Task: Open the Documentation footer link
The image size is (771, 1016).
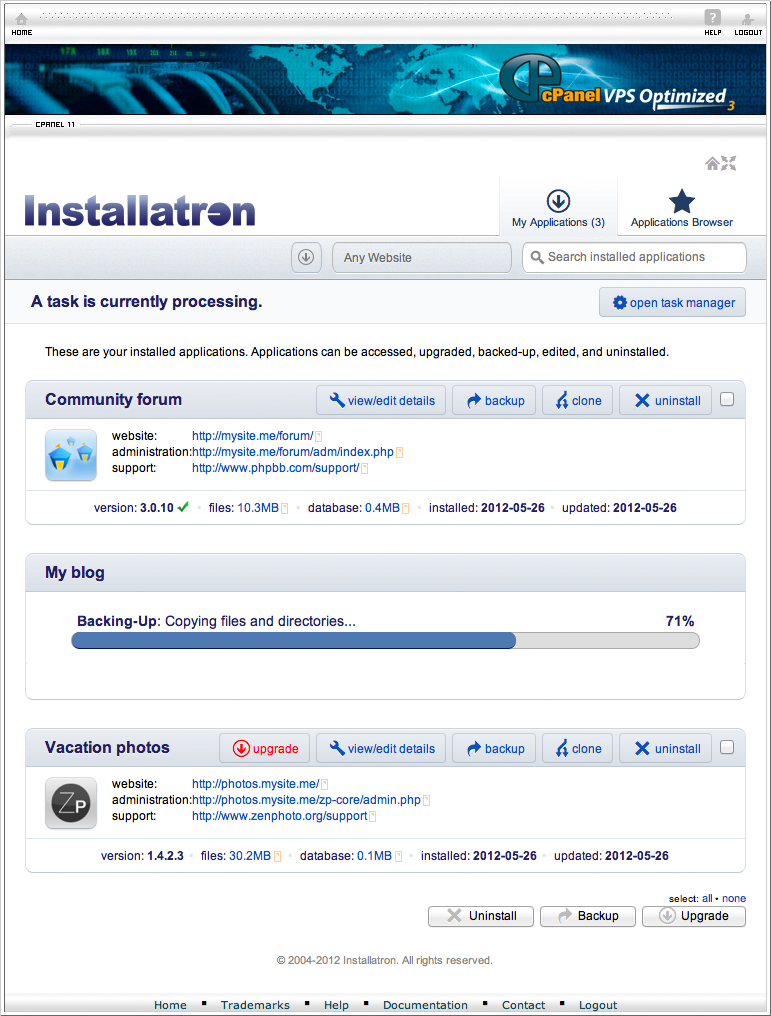Action: pyautogui.click(x=425, y=1005)
